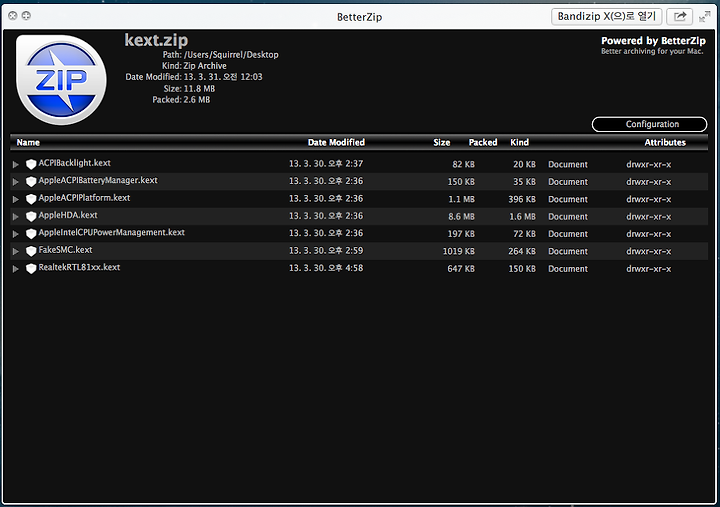Click the large ZIP archive icon
This screenshot has height=507, width=720.
click(x=61, y=80)
